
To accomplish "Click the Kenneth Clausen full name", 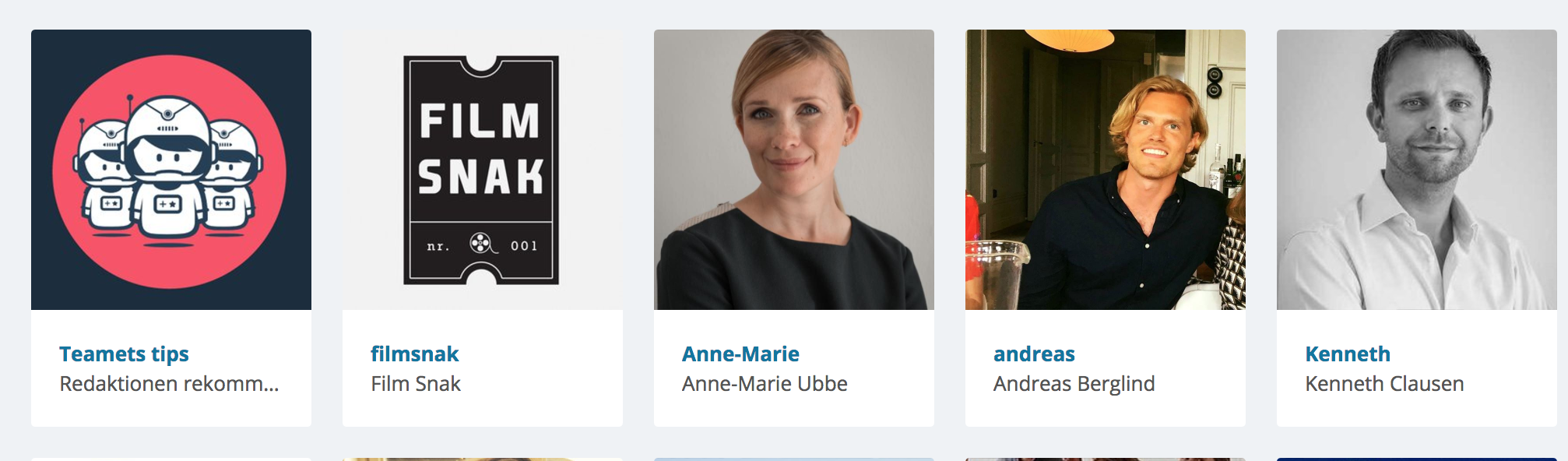I will [1384, 384].
